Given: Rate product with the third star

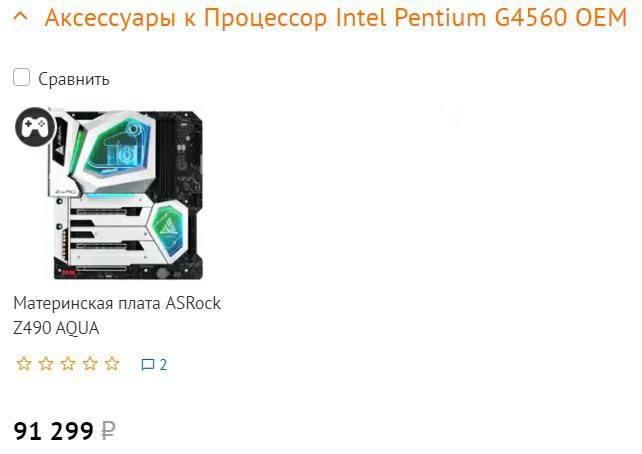Looking at the screenshot, I should point(68,364).
